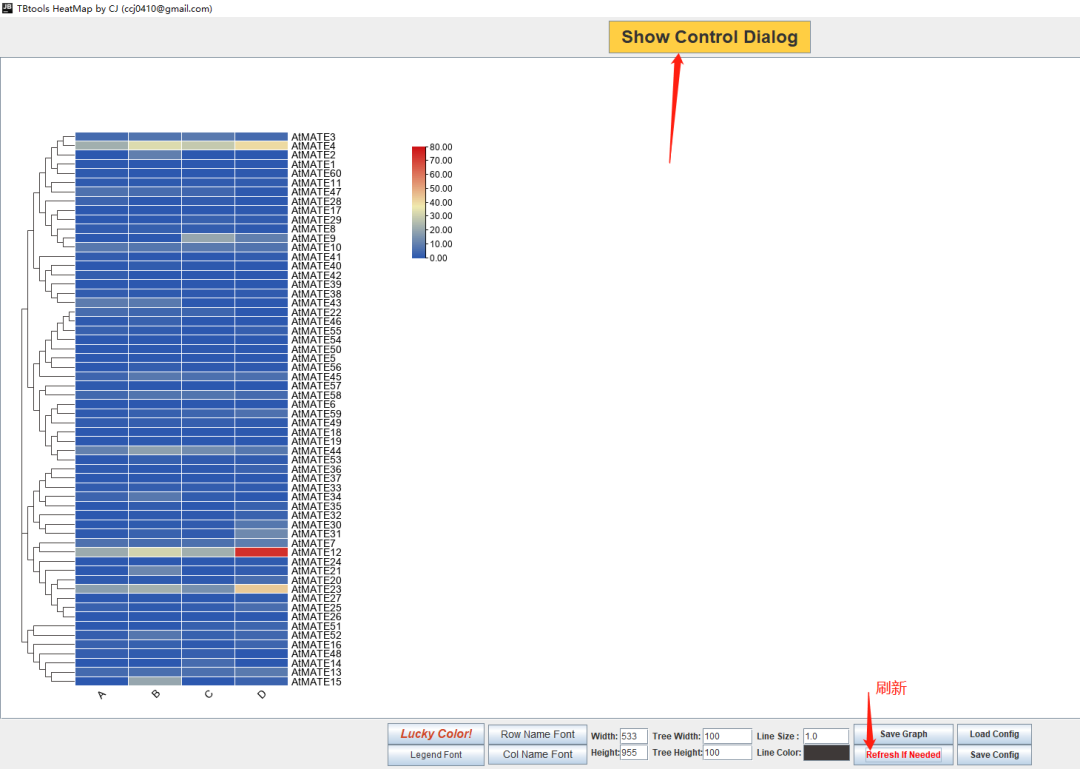This screenshot has width=1080, height=769.
Task: Click the heatmap color scale legend bar
Action: tap(419, 202)
